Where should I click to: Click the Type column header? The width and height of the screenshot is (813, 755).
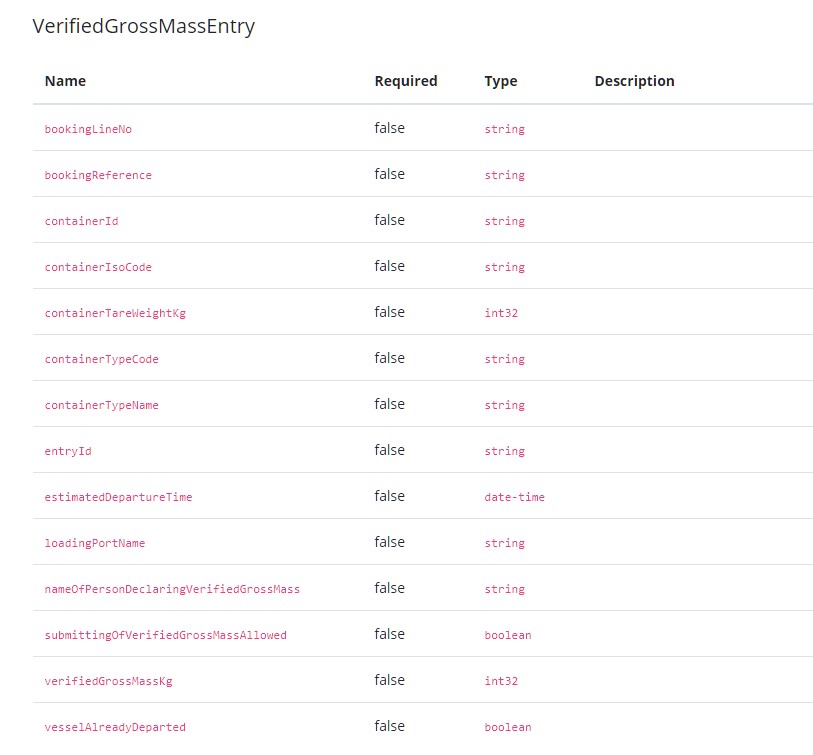[x=501, y=81]
